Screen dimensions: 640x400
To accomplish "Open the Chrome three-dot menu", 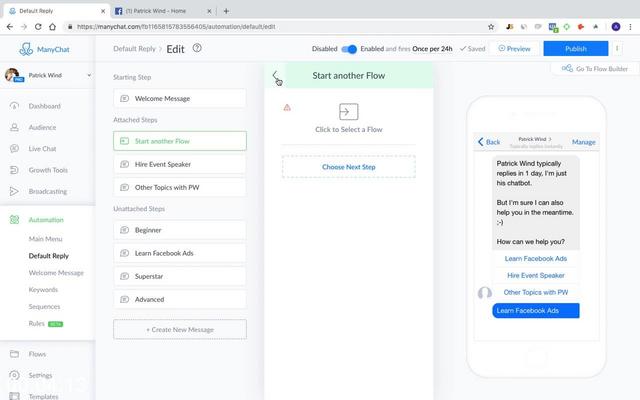I will point(631,27).
